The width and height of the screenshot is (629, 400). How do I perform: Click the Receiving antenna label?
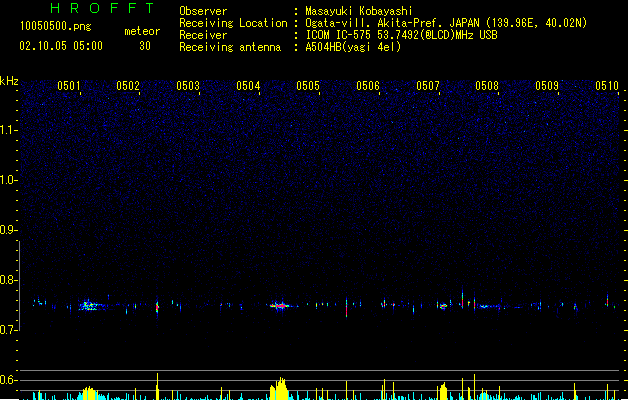[x=230, y=47]
